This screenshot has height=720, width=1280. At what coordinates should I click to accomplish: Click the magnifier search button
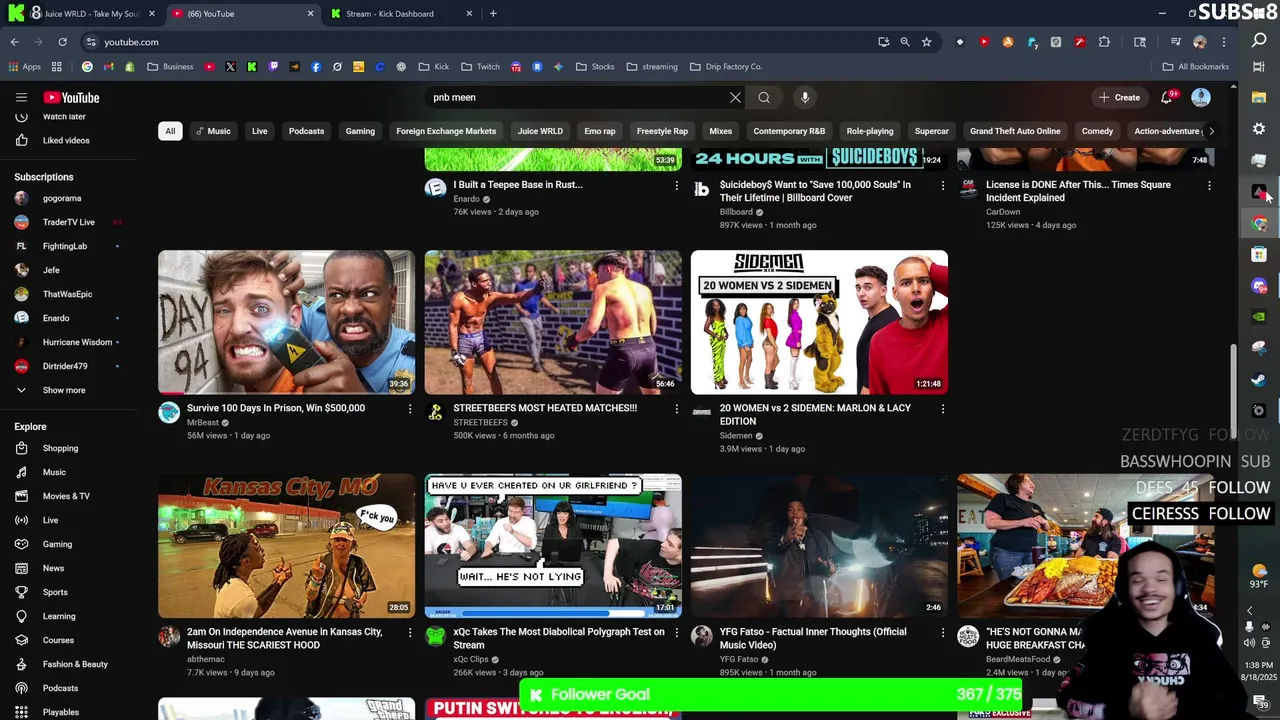(x=764, y=97)
